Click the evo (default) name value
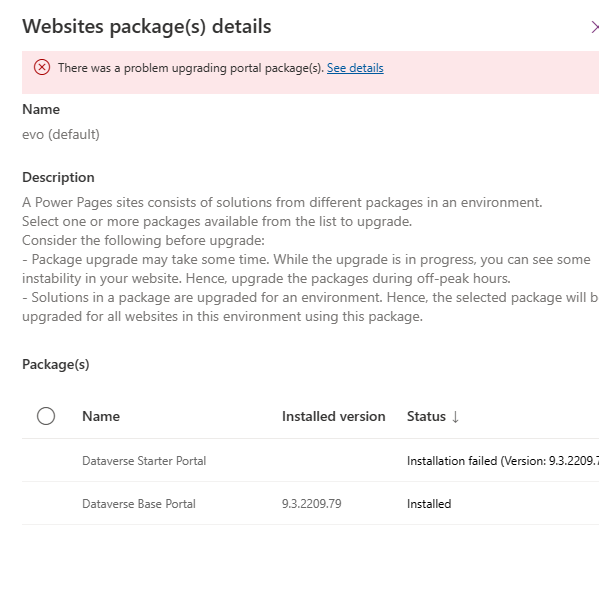599x598 pixels. 61,135
